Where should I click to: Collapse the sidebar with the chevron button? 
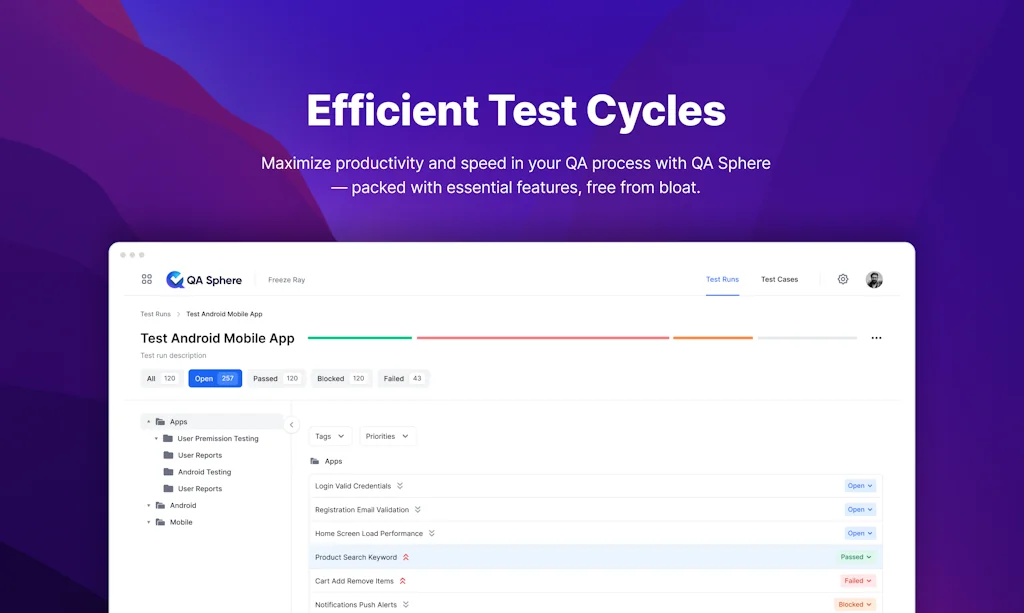click(292, 425)
